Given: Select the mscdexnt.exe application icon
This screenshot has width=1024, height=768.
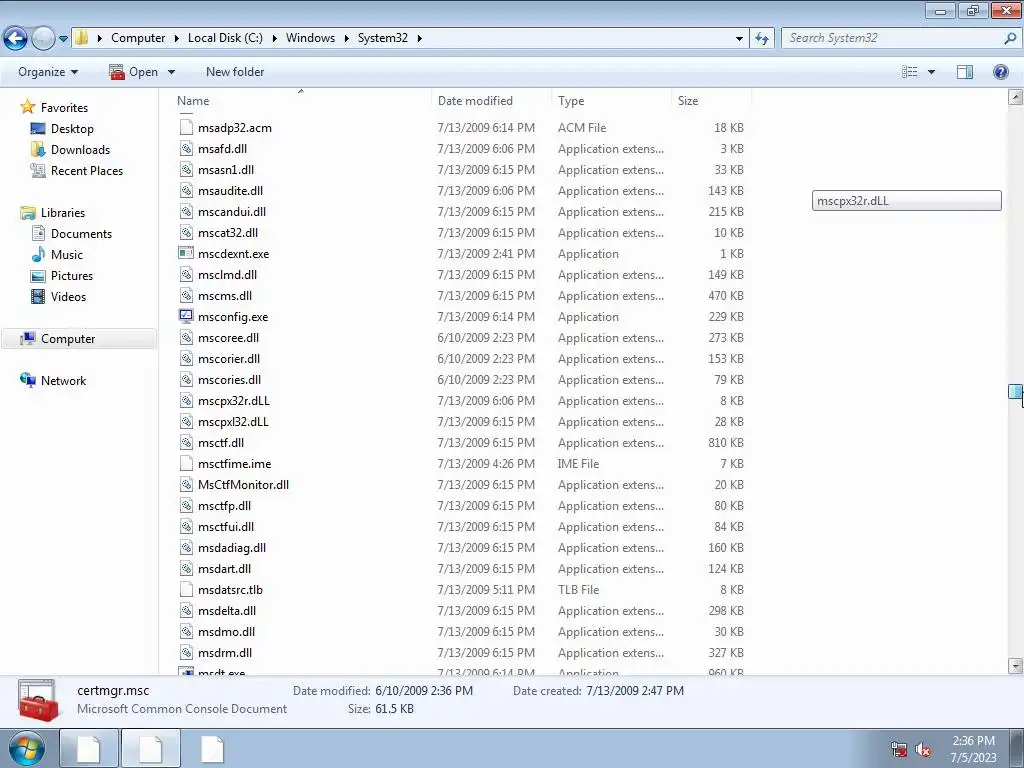Looking at the screenshot, I should coord(186,253).
